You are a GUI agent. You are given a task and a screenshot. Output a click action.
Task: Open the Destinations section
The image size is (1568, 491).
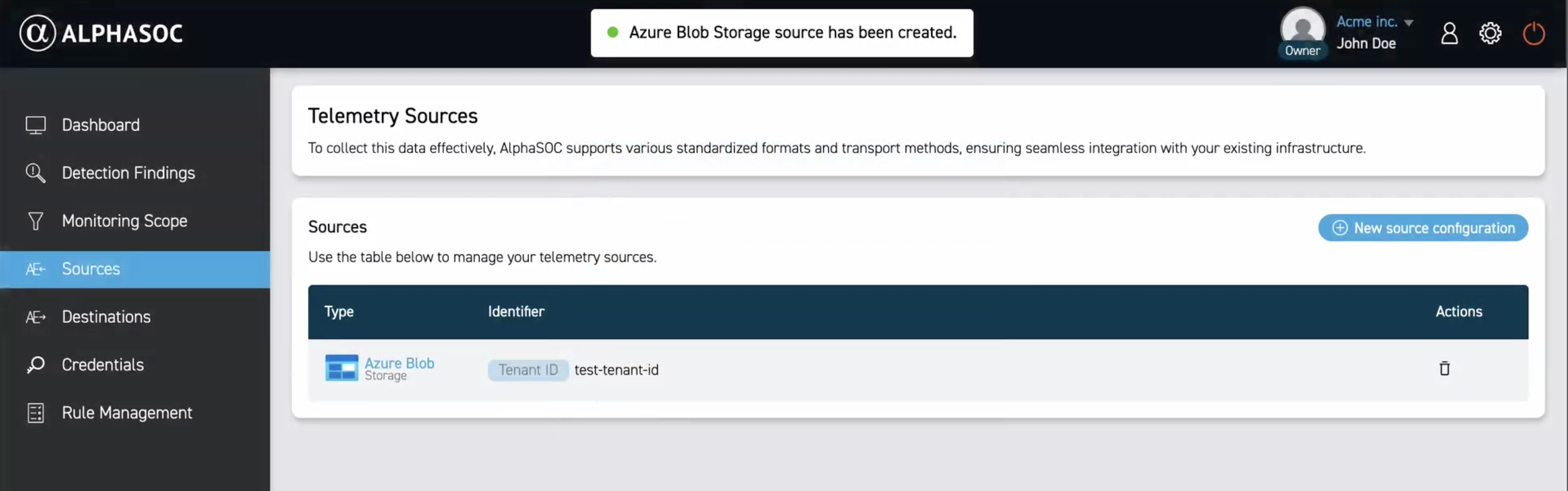[x=106, y=316]
